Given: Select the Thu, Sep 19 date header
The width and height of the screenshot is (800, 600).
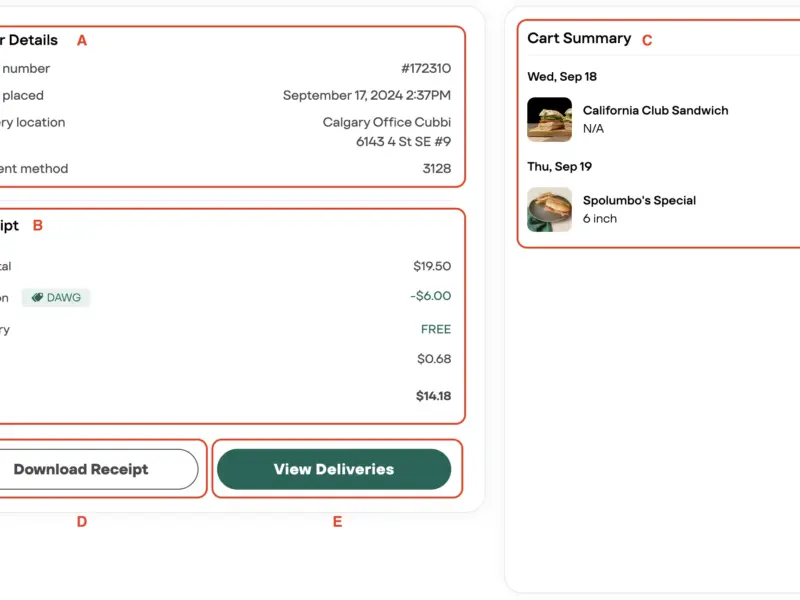Looking at the screenshot, I should (560, 167).
